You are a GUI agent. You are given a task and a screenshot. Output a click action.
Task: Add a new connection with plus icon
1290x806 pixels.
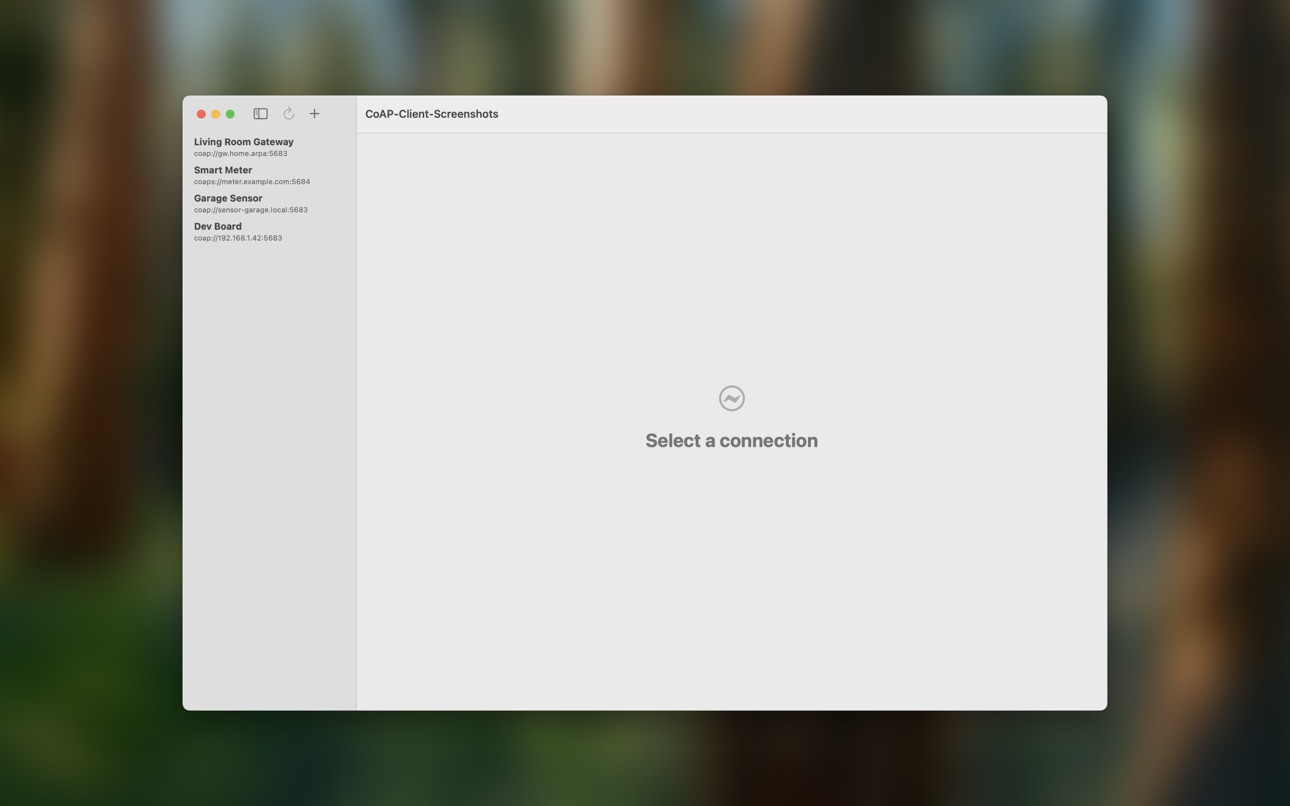[314, 114]
